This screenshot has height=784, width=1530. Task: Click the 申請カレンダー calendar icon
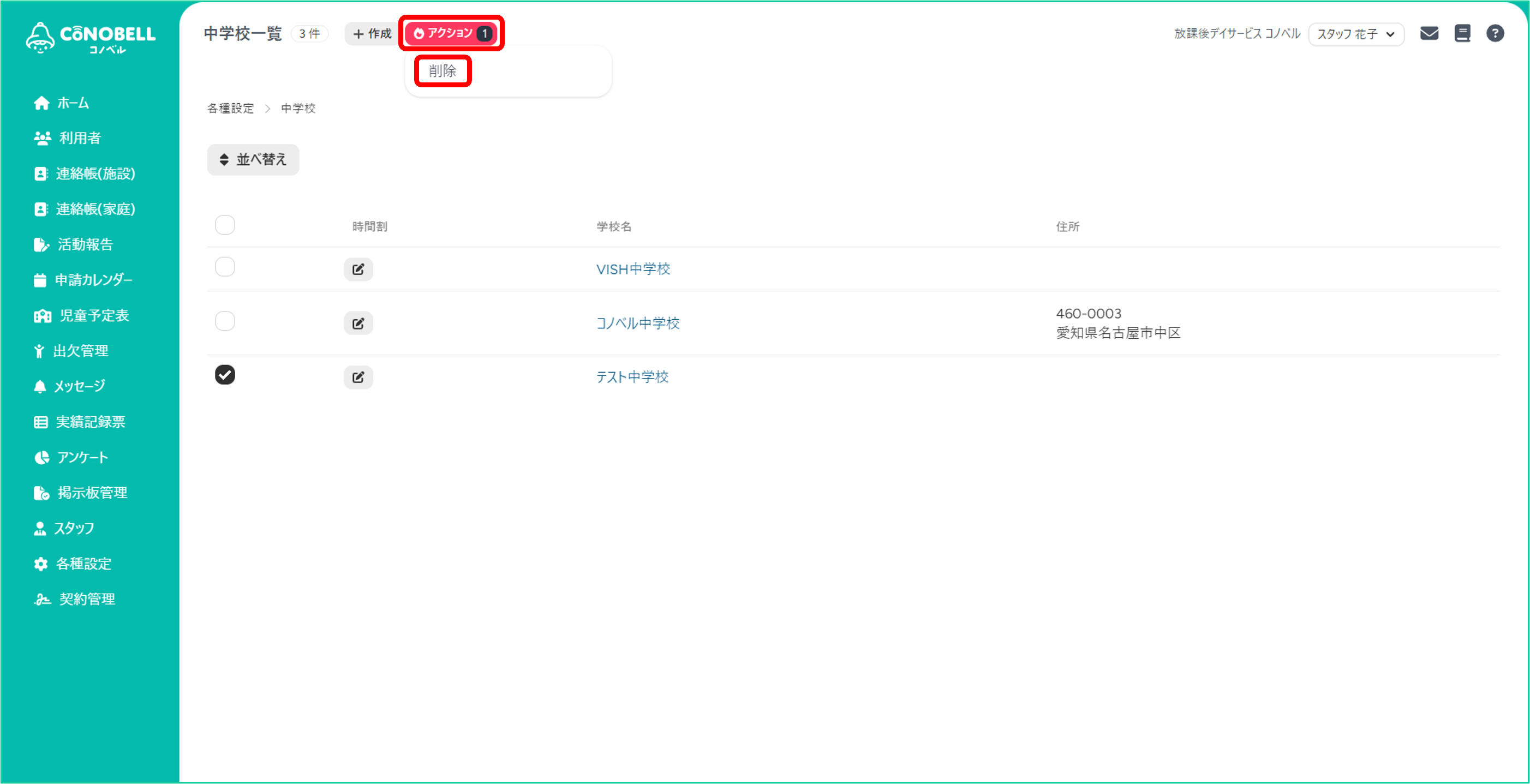pyautogui.click(x=40, y=280)
